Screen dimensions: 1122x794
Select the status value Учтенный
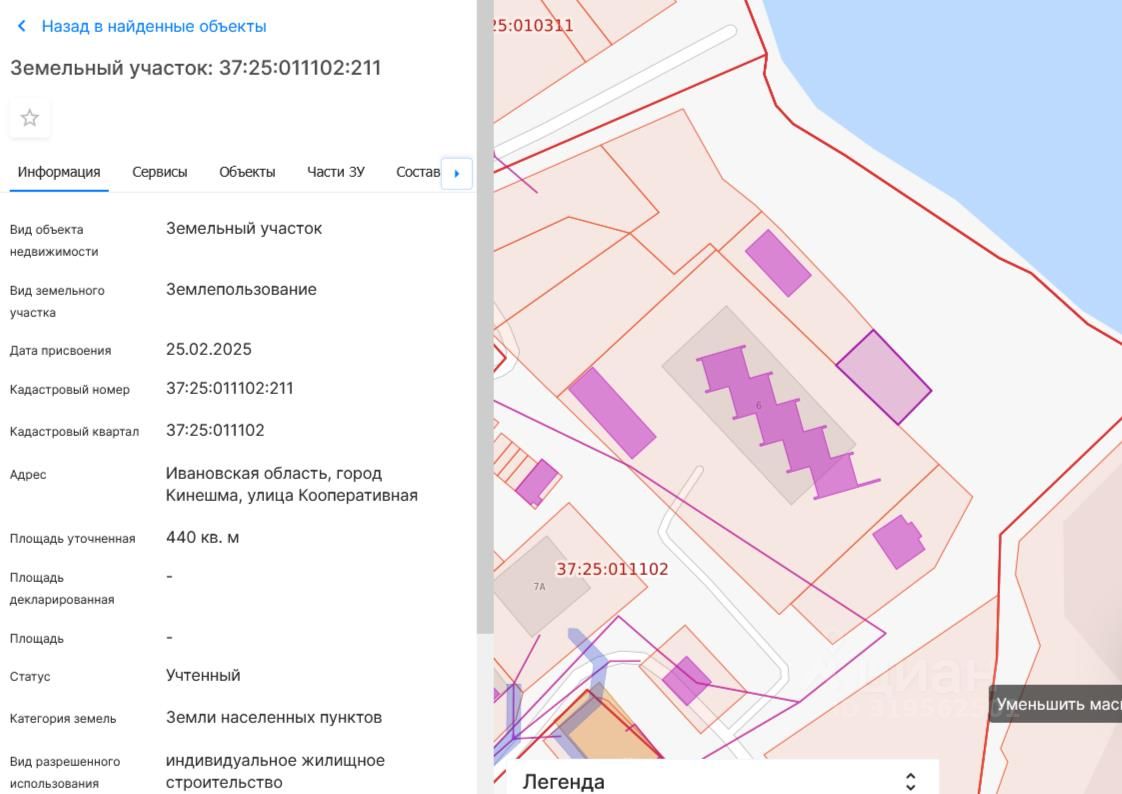point(203,675)
